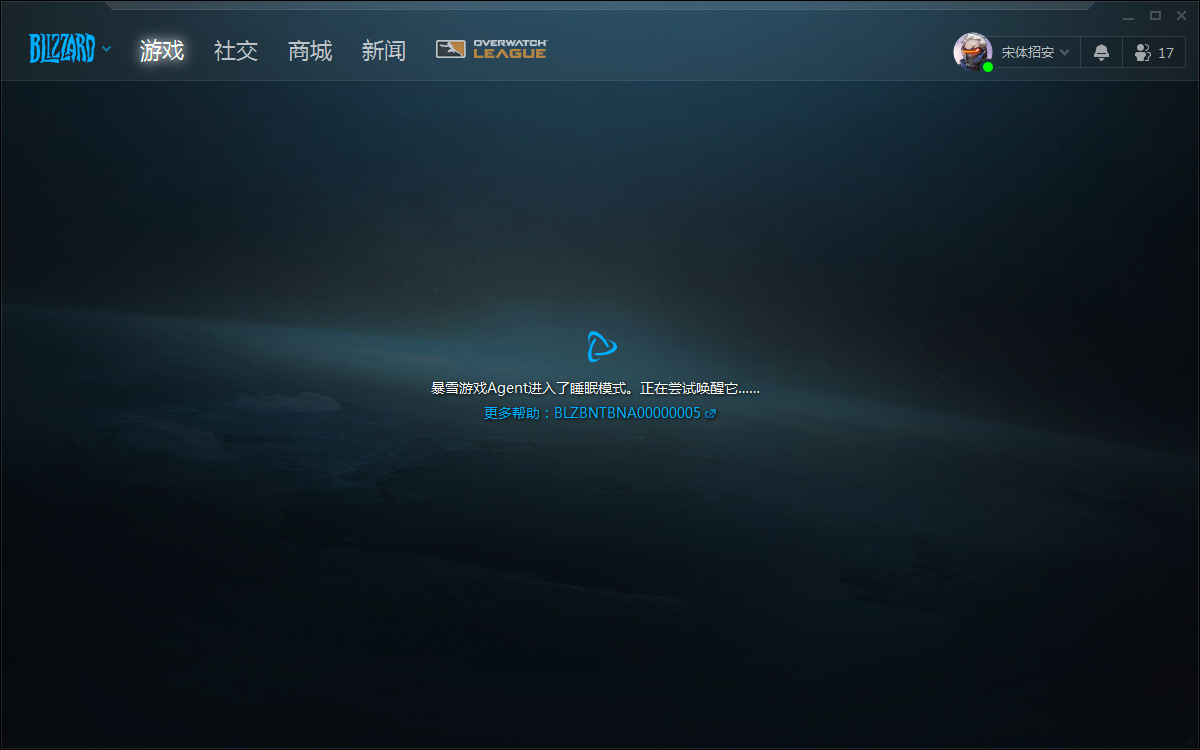Switch to the 社交 tab

point(236,51)
